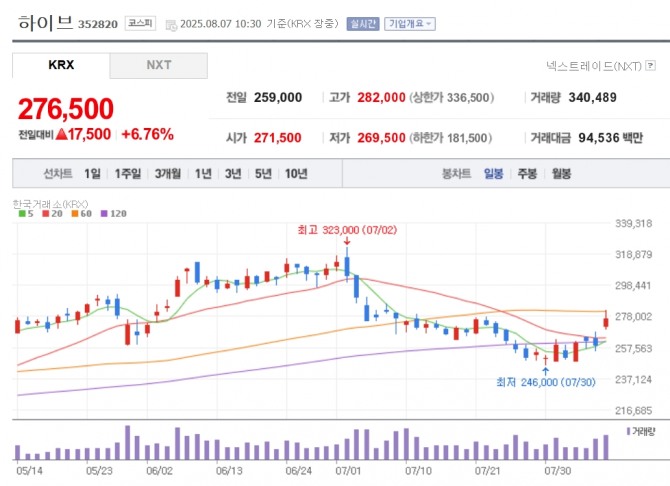Click the 한국거래소(KRX) chart label

point(50,204)
